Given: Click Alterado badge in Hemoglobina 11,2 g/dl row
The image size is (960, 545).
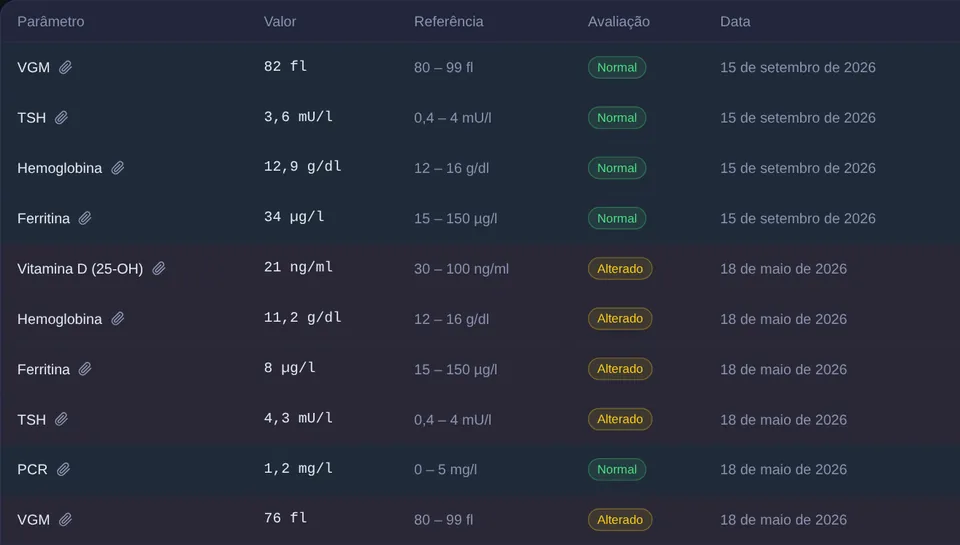Looking at the screenshot, I should (x=620, y=319).
